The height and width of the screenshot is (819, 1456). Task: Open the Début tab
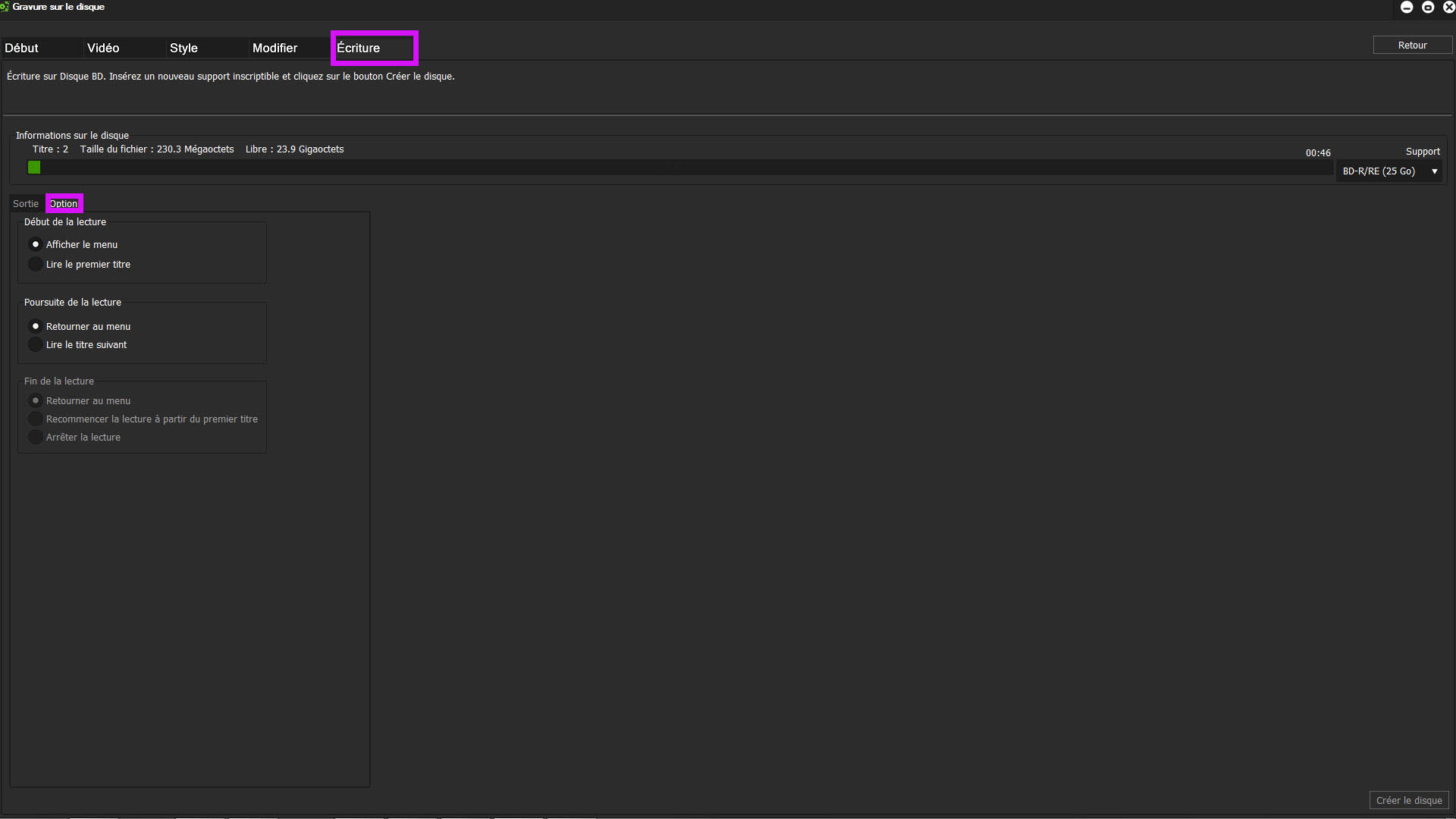coord(22,48)
